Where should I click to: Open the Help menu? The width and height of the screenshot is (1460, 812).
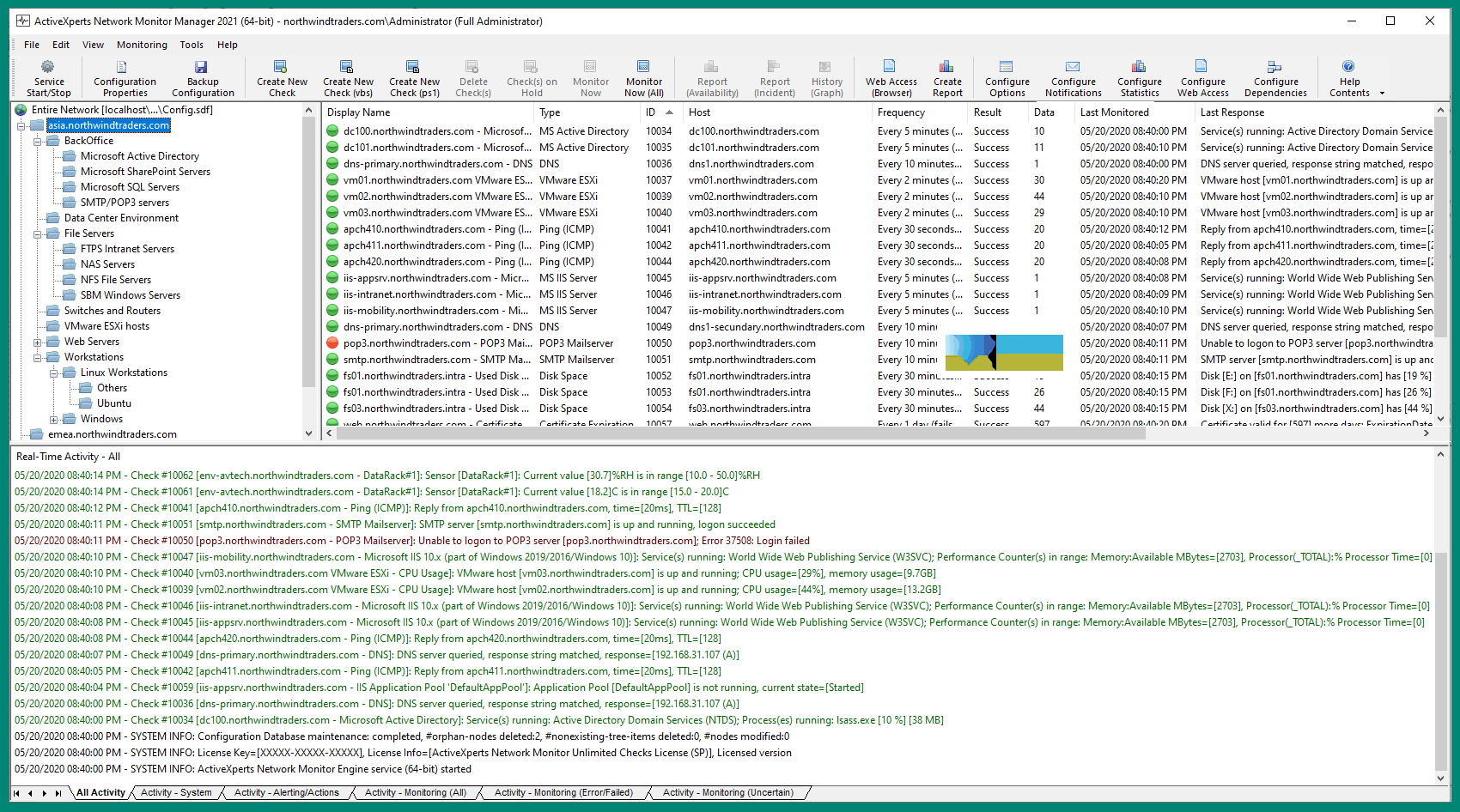[227, 45]
